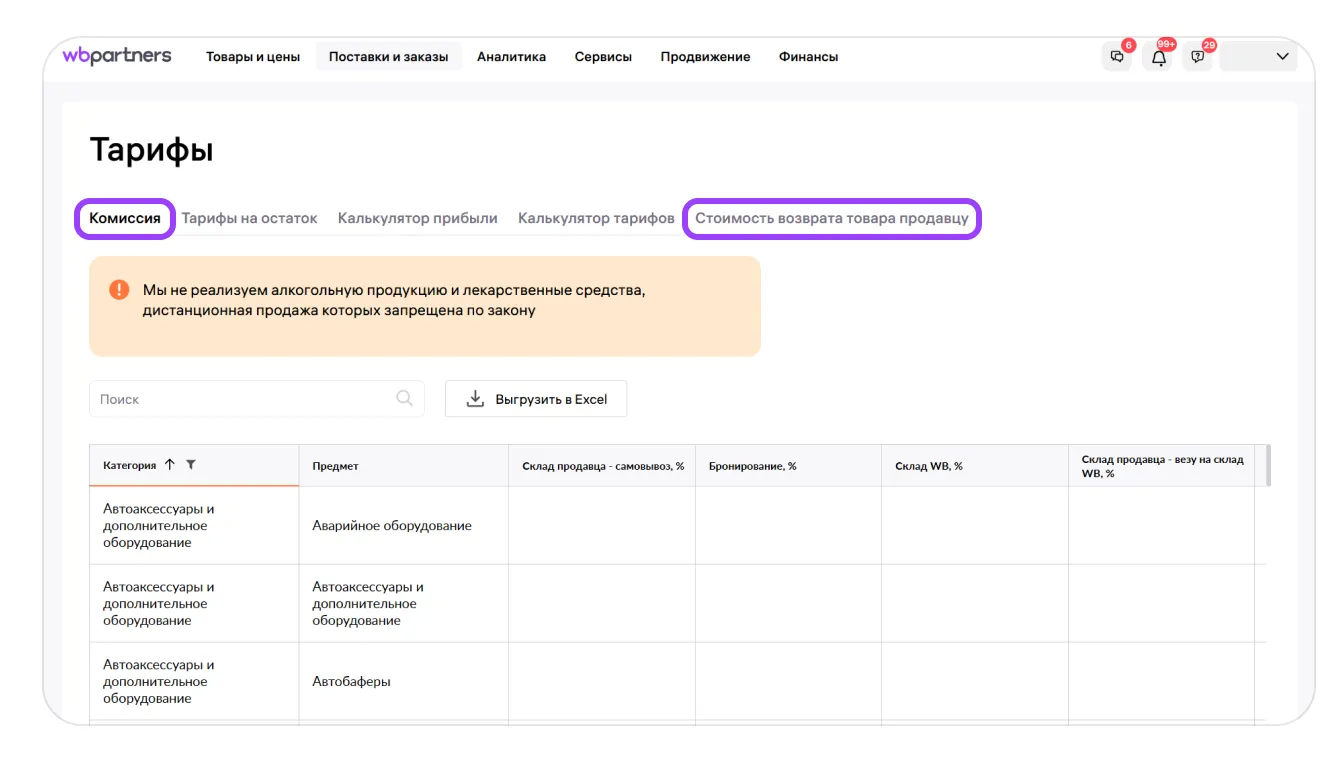Switch to Тарифы на остаток tab

point(249,218)
